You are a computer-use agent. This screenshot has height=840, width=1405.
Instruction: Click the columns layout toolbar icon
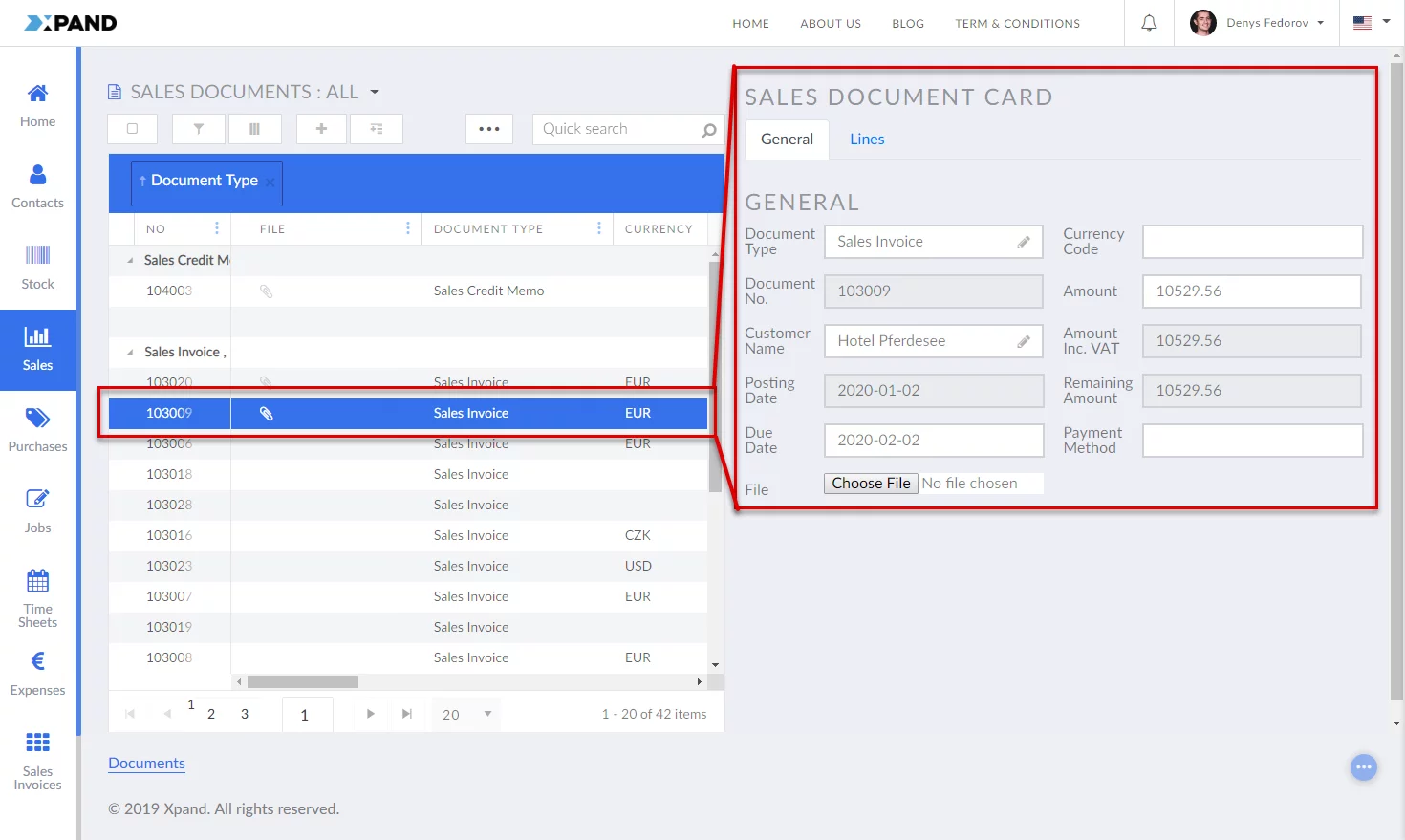(x=254, y=129)
